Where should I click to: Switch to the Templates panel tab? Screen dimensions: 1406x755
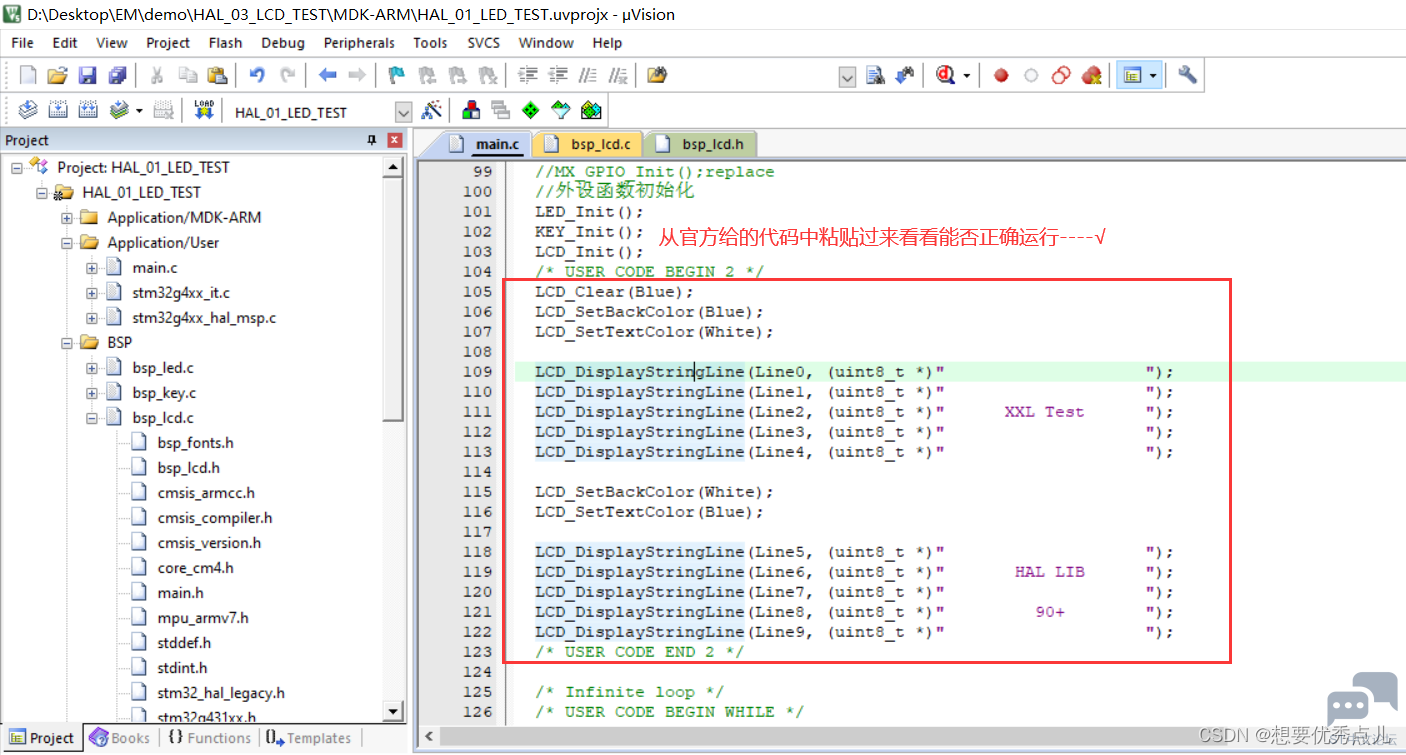coord(310,738)
